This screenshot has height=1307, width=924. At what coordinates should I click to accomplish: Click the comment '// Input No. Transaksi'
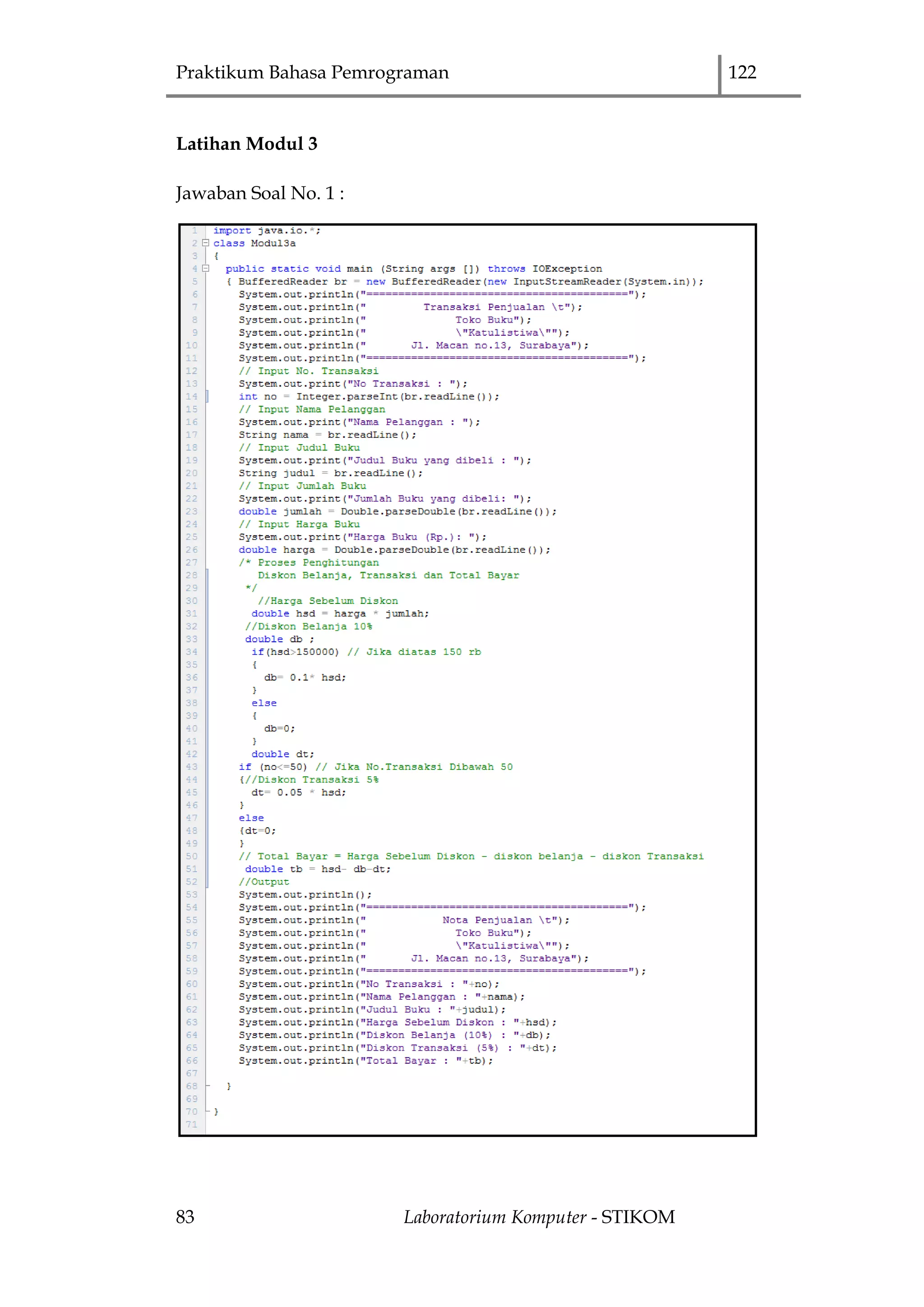pos(309,371)
